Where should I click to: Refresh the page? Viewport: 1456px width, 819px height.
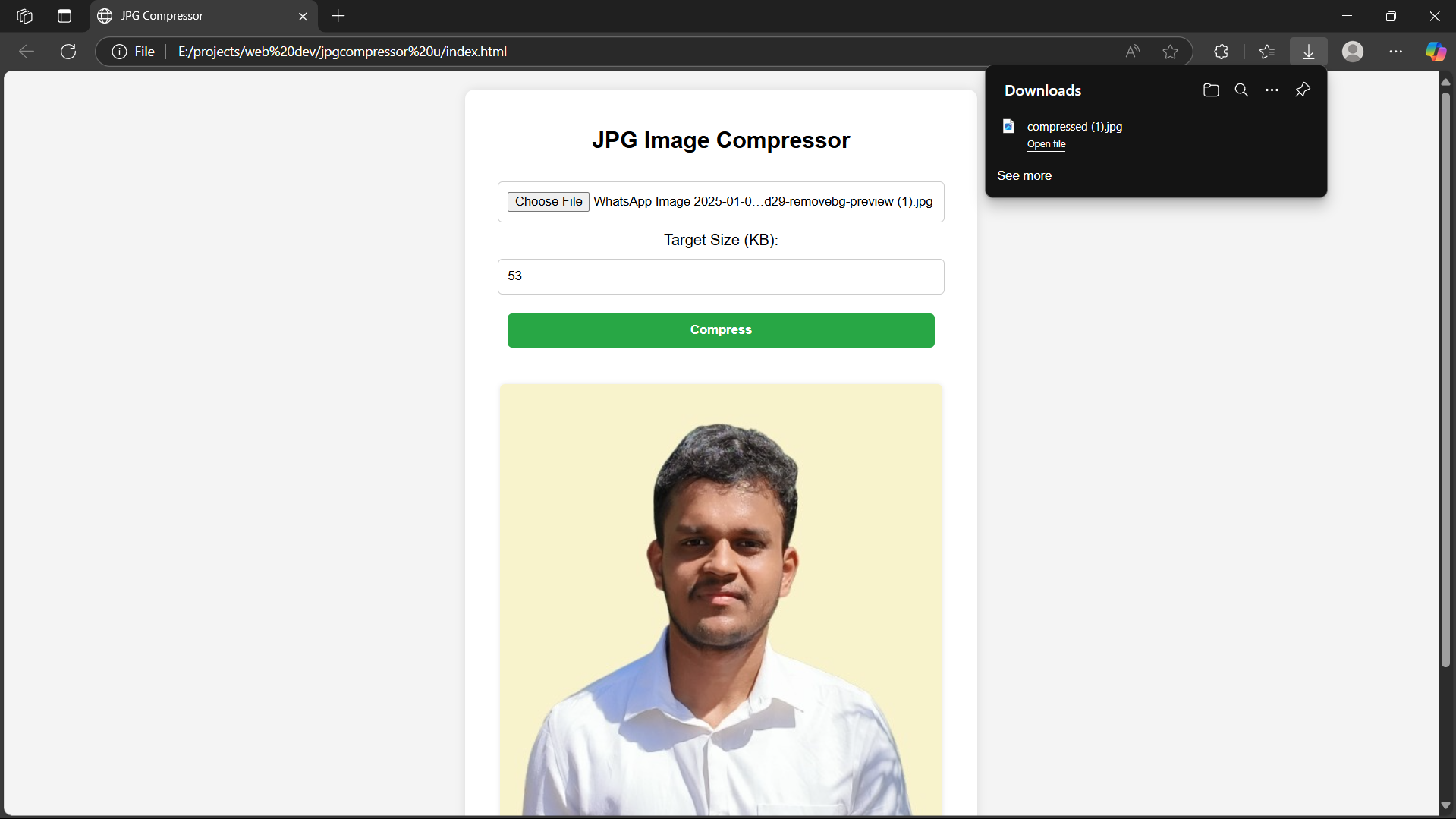pos(68,52)
